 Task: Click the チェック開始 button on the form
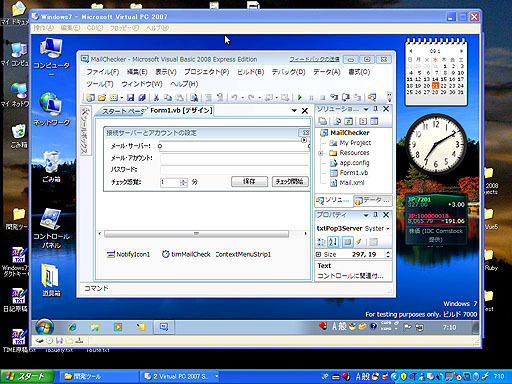click(x=290, y=182)
